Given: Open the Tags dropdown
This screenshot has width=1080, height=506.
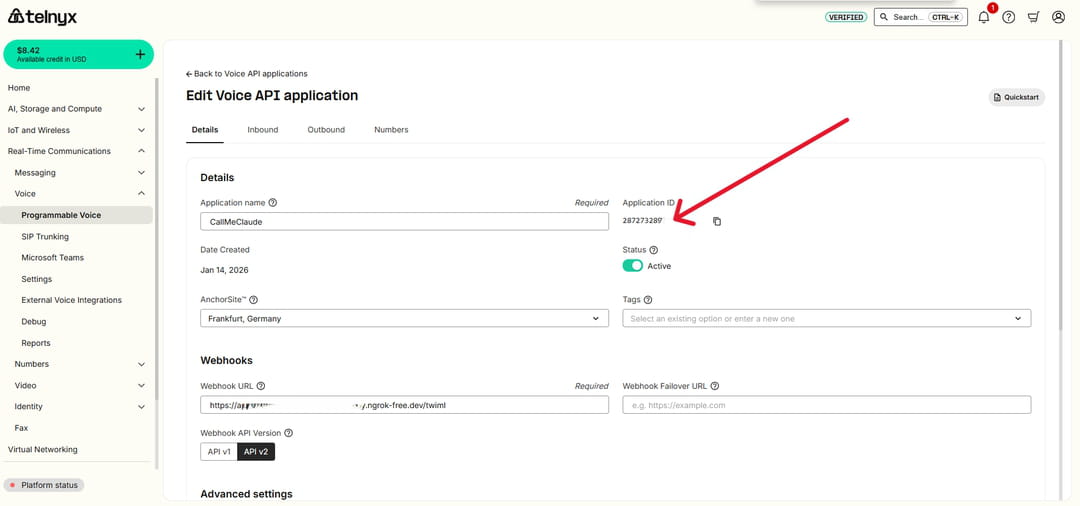Looking at the screenshot, I should [x=826, y=319].
